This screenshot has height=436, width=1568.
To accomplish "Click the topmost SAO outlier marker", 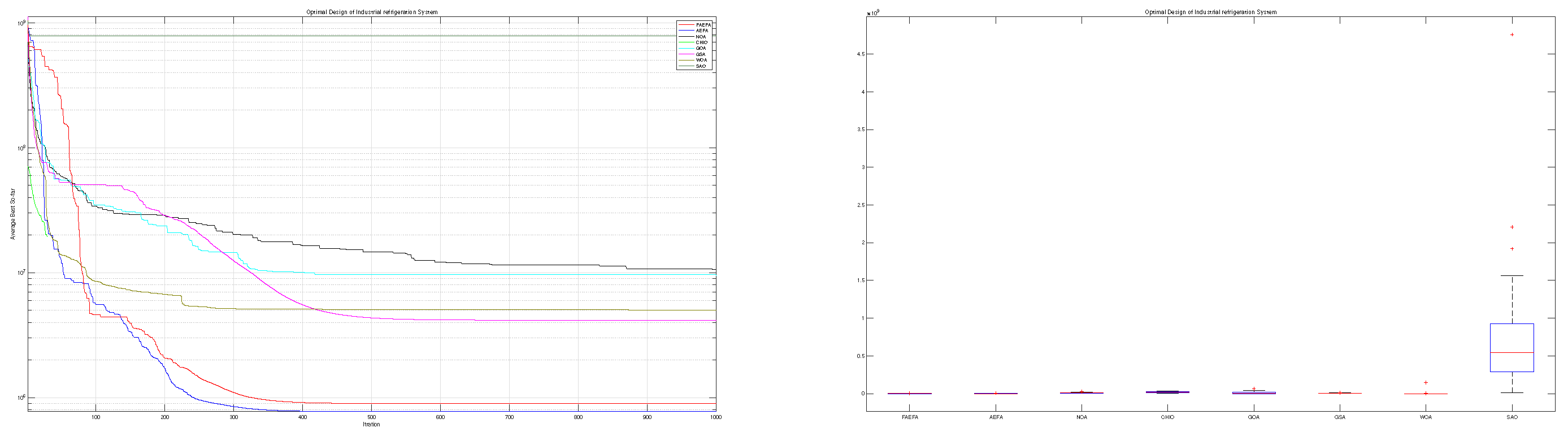I will [1512, 34].
